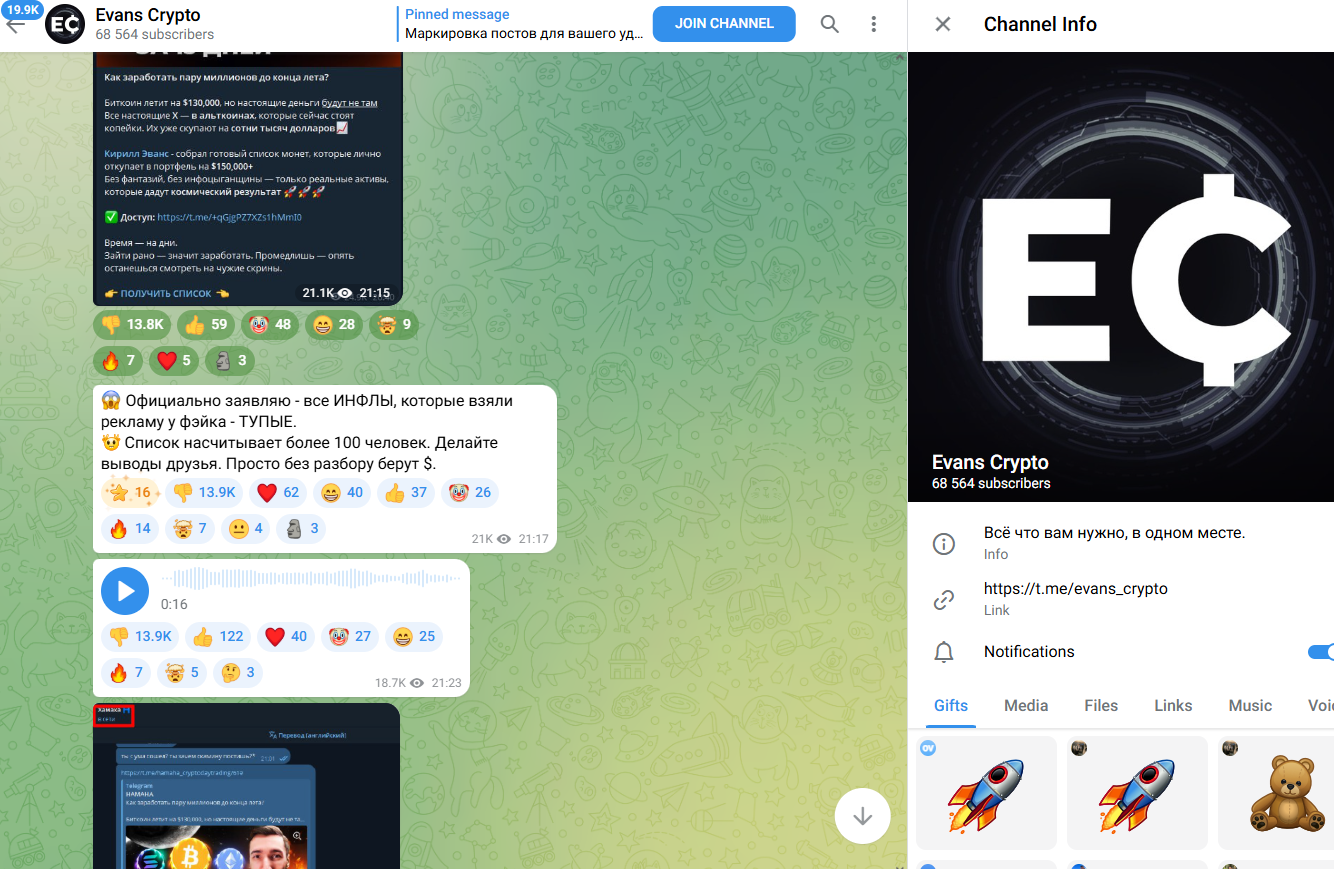Click clown reaction with 27 count
1334x869 pixels.
coord(350,636)
